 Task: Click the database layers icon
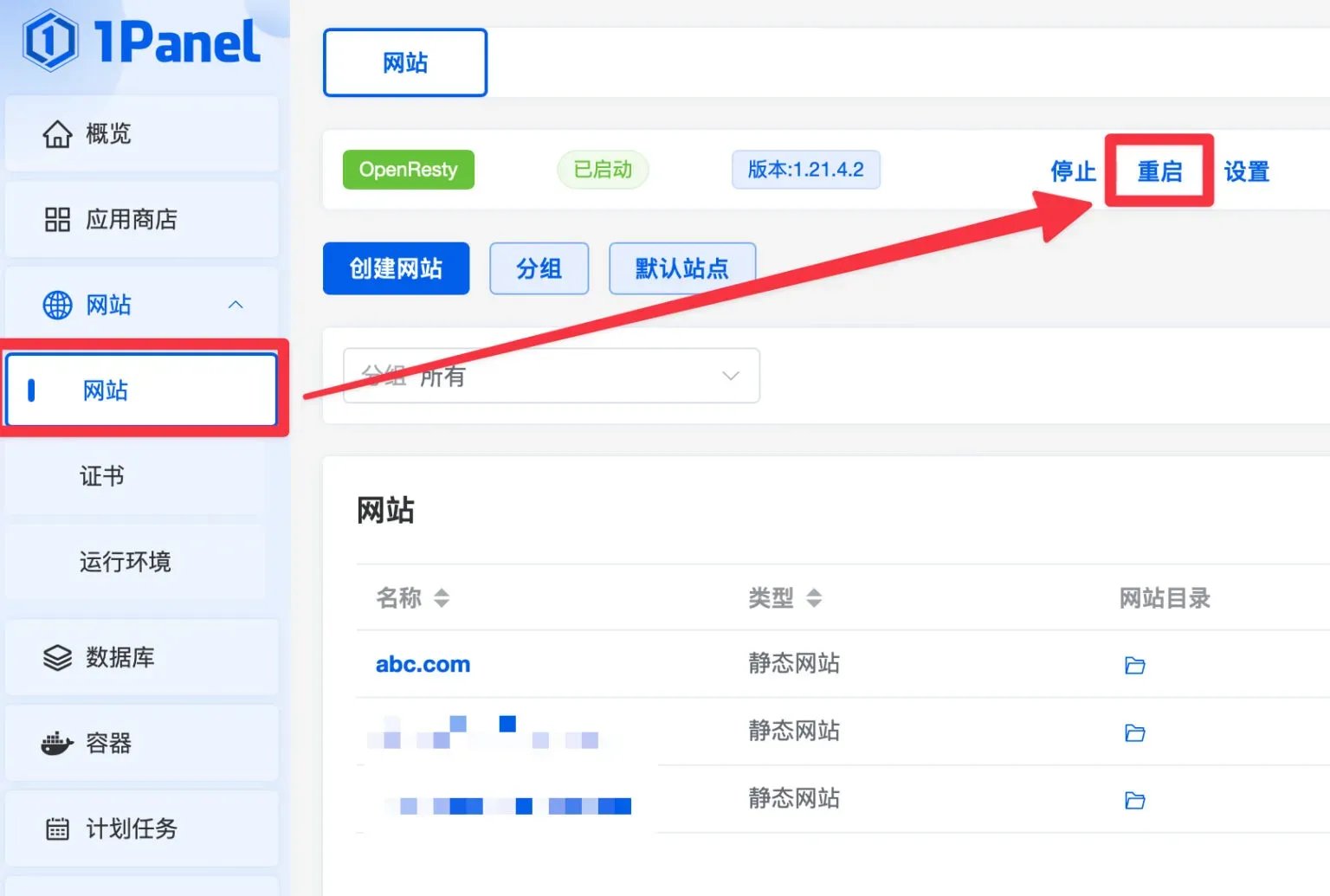click(x=58, y=658)
